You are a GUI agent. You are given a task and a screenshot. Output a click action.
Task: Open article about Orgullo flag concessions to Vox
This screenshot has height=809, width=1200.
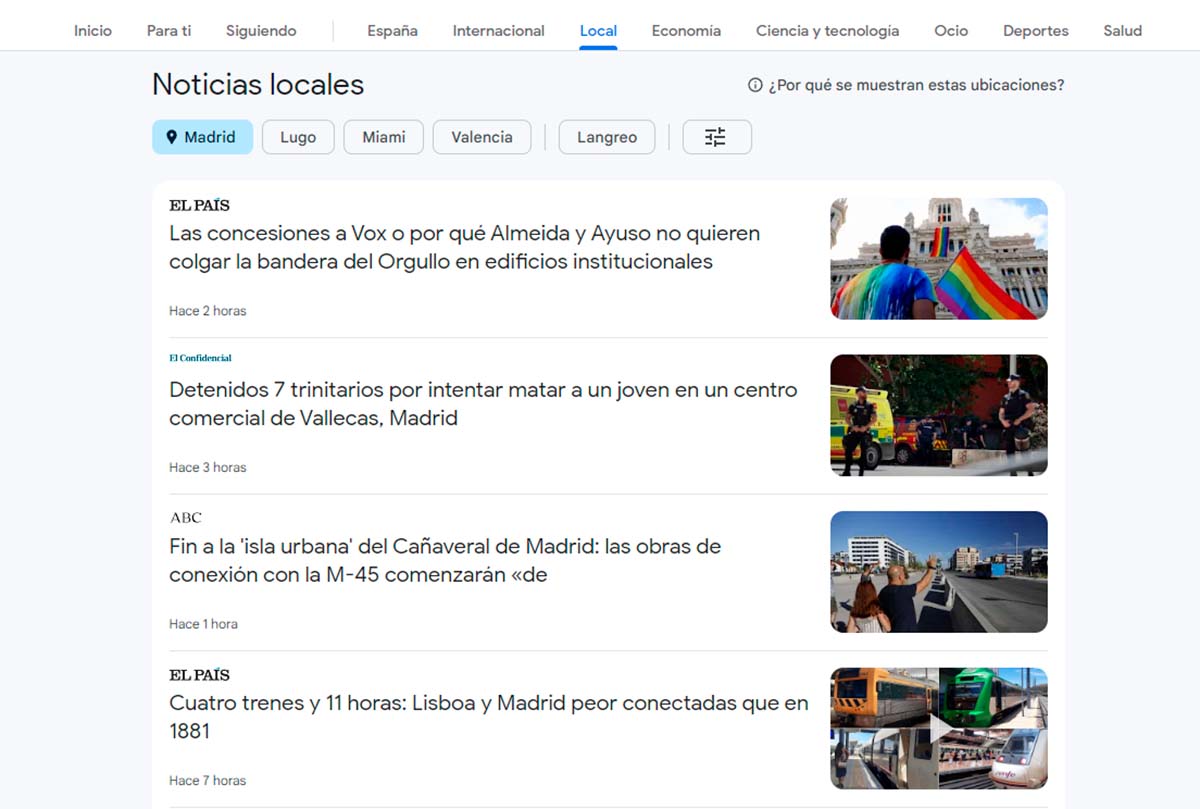(x=464, y=247)
